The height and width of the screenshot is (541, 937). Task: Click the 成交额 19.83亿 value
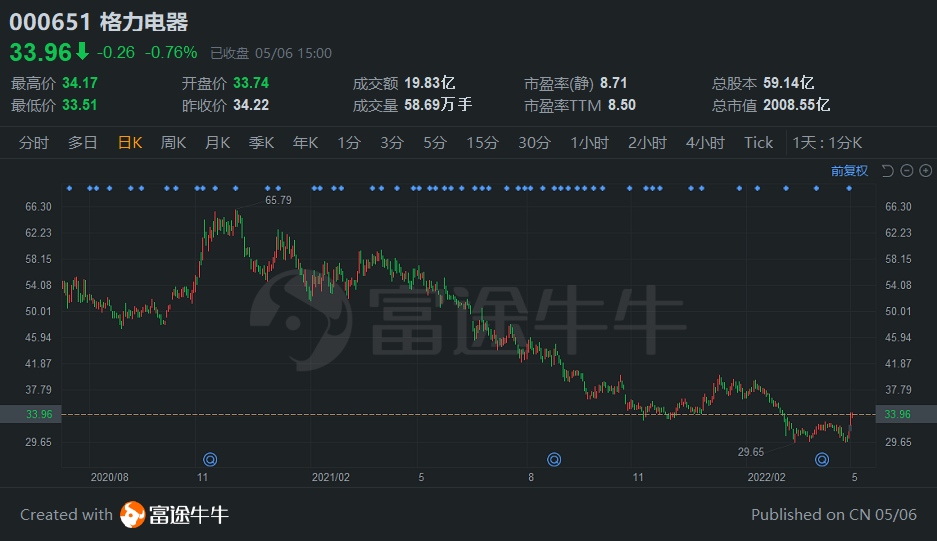[430, 83]
